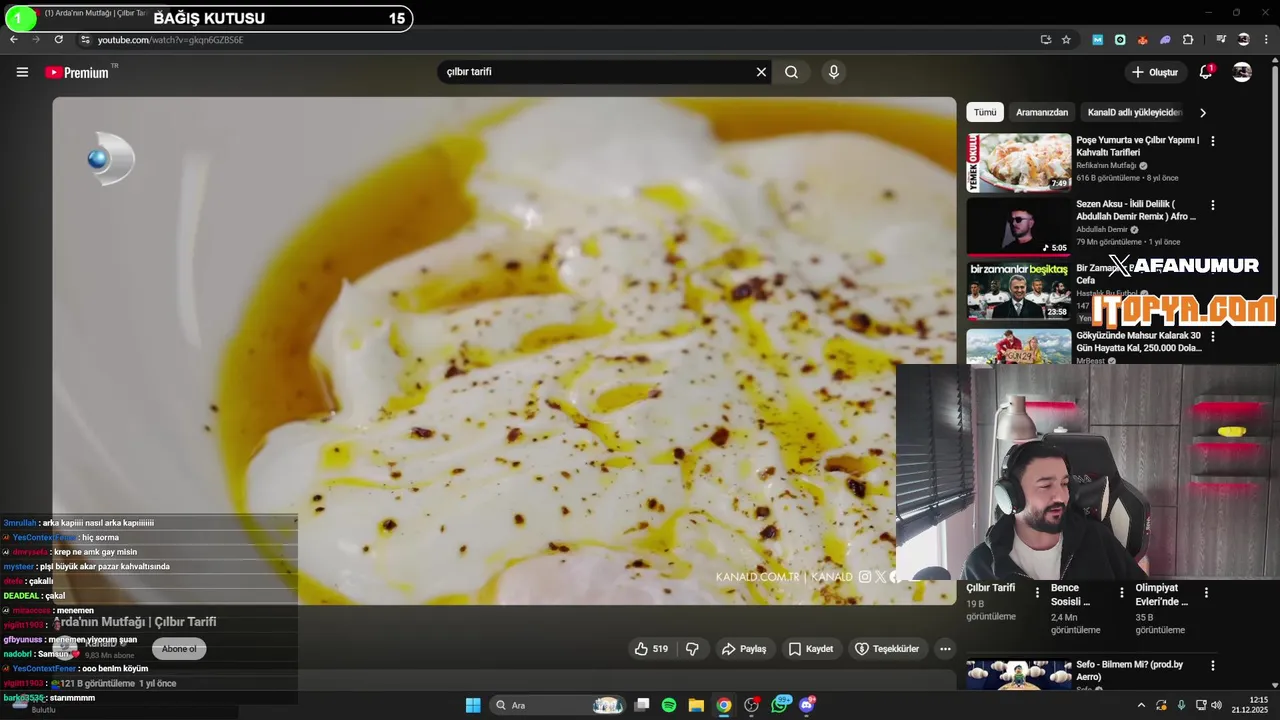The height and width of the screenshot is (720, 1280).
Task: Open YouTube notifications bell
Action: click(x=1207, y=72)
